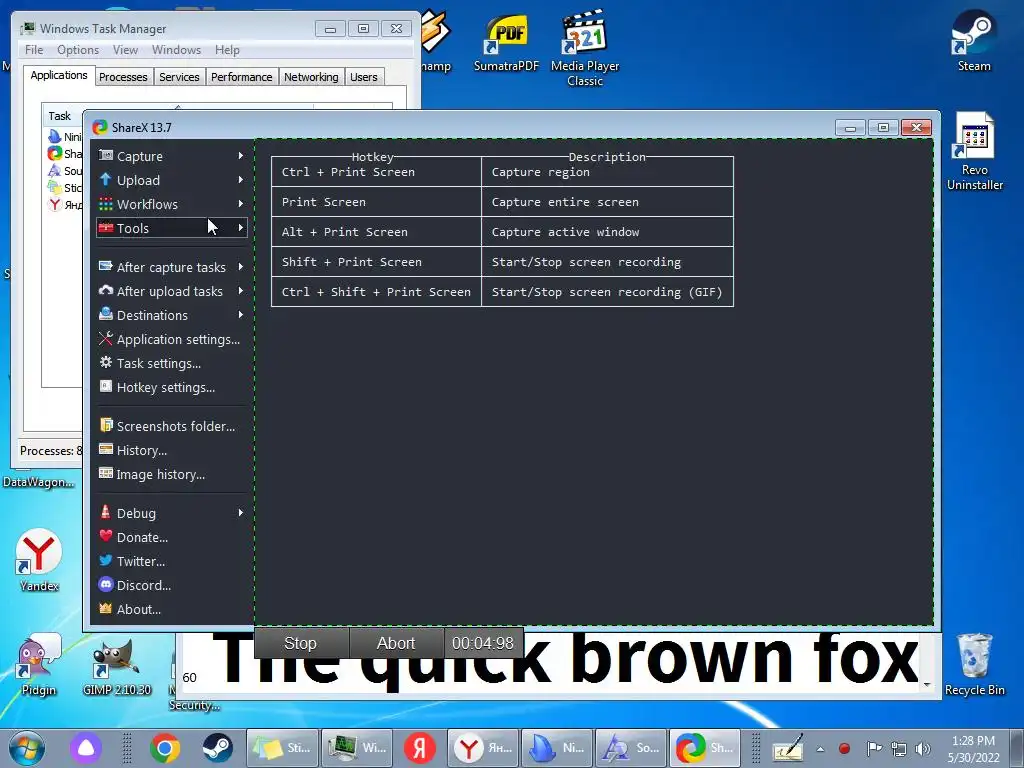Open Task Manager's View menu
Image resolution: width=1024 pixels, height=768 pixels.
[x=125, y=50]
